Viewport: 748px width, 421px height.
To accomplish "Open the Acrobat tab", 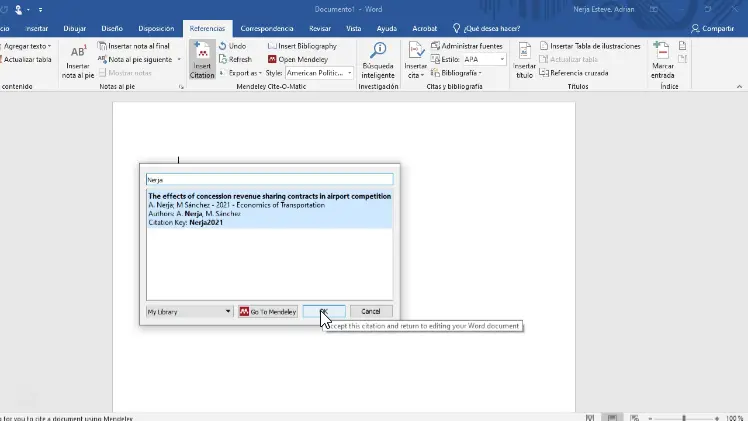I will pos(424,29).
